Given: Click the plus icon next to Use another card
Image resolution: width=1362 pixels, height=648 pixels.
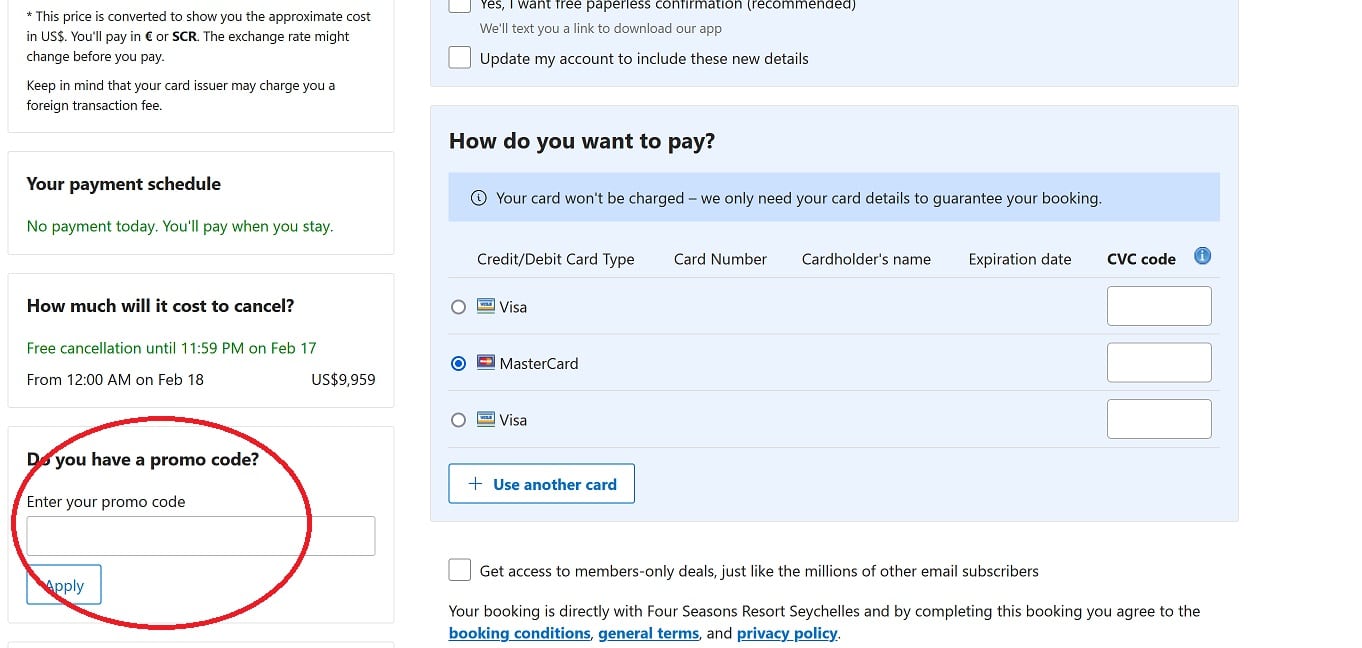Looking at the screenshot, I should pos(474,483).
